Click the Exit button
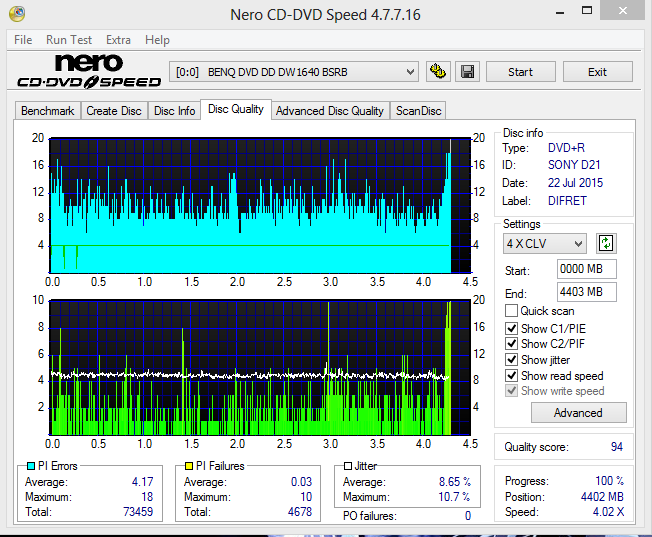Image resolution: width=652 pixels, height=537 pixels. pyautogui.click(x=598, y=72)
